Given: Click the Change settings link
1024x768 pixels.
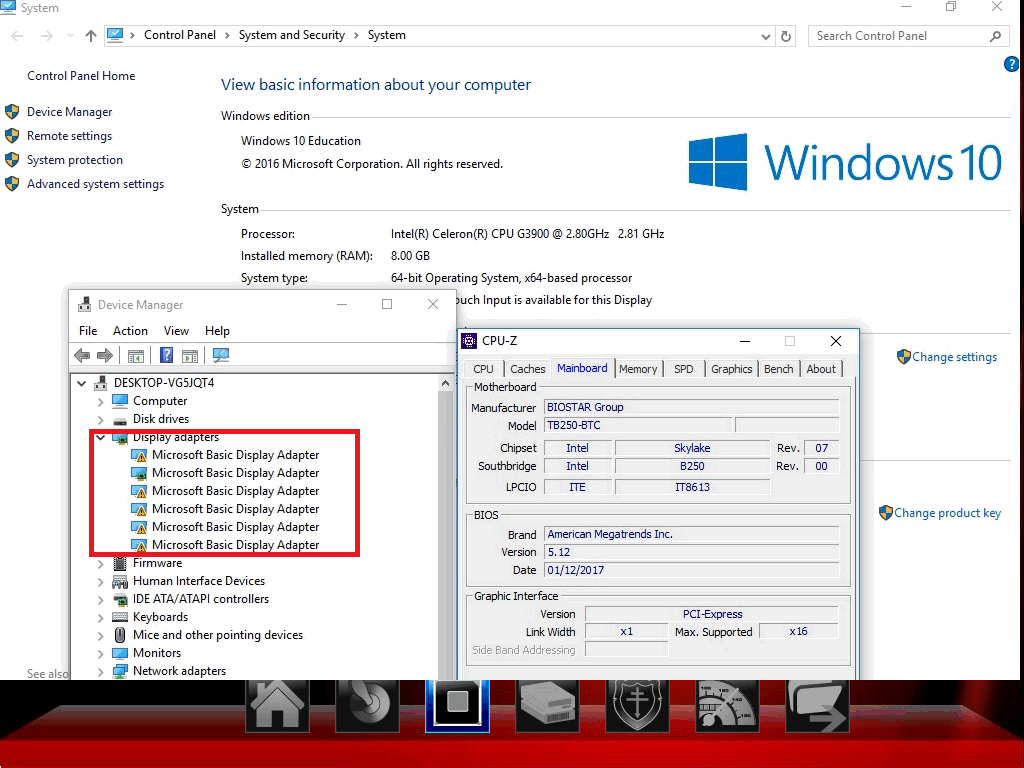Looking at the screenshot, I should point(954,357).
